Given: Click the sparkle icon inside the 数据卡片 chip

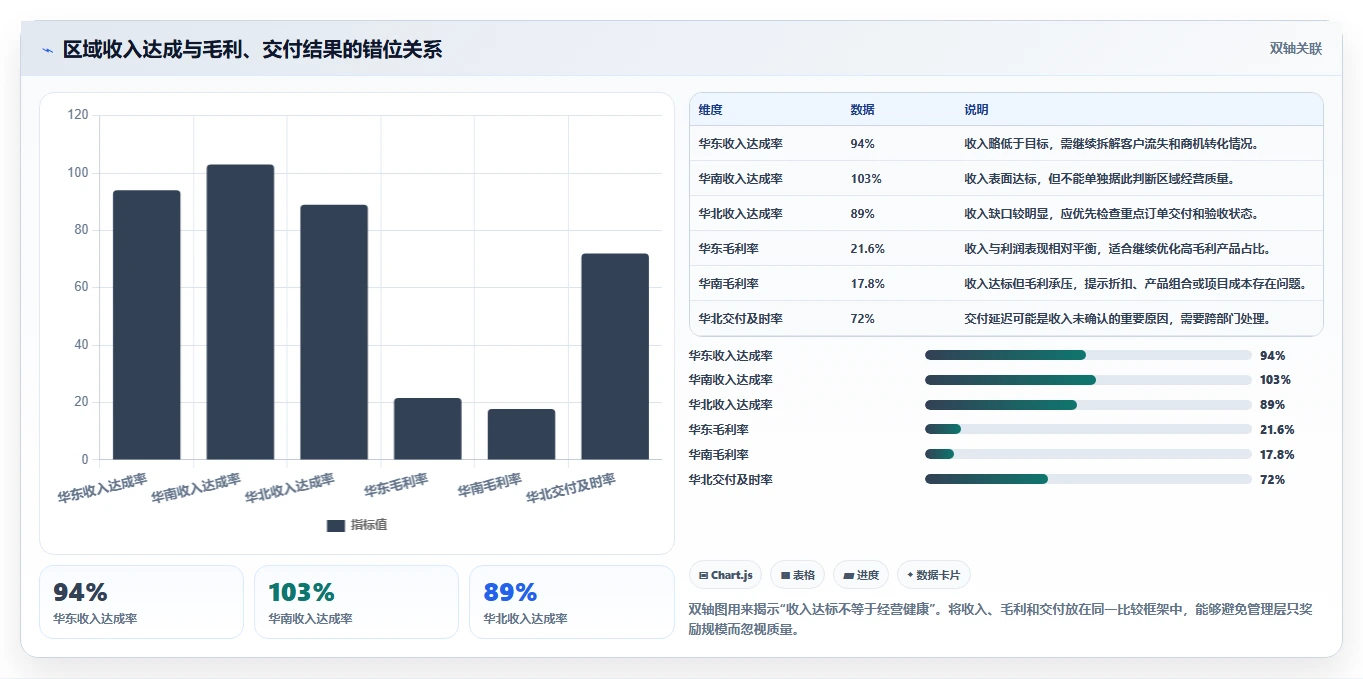Looking at the screenshot, I should pos(910,575).
